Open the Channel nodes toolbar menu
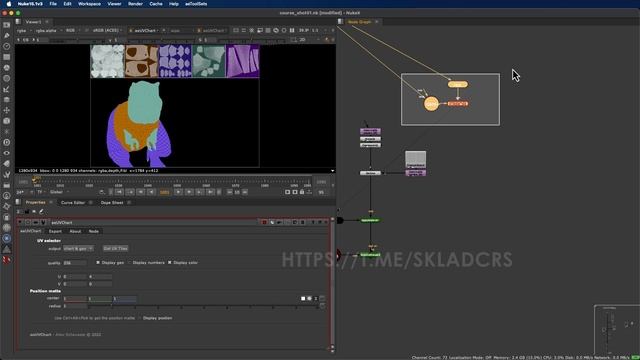 point(7,57)
